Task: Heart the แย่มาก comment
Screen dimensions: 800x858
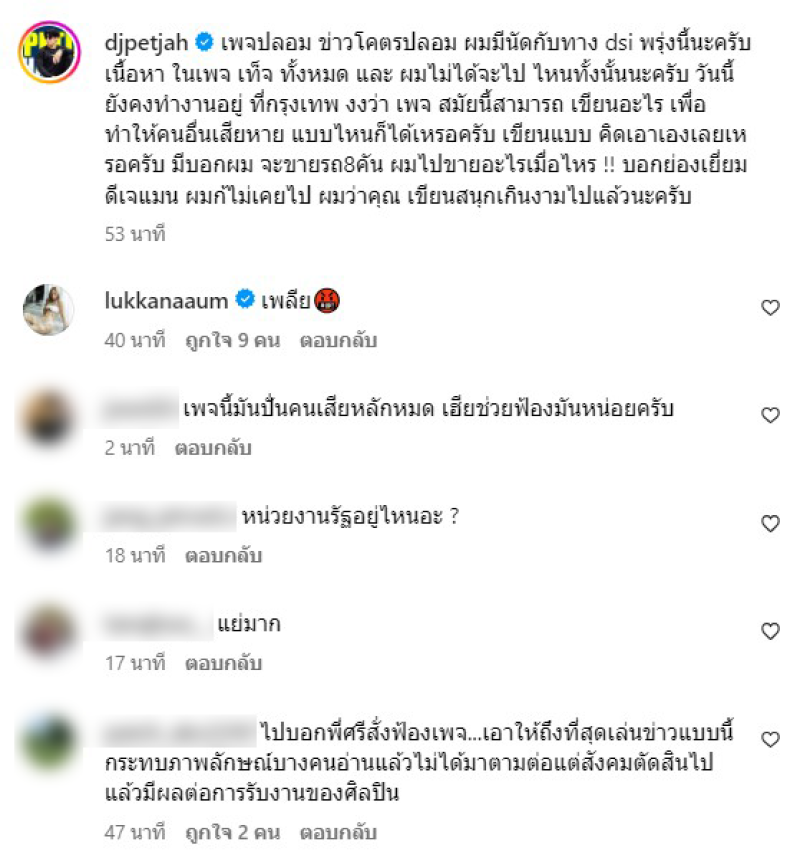Action: coord(770,631)
